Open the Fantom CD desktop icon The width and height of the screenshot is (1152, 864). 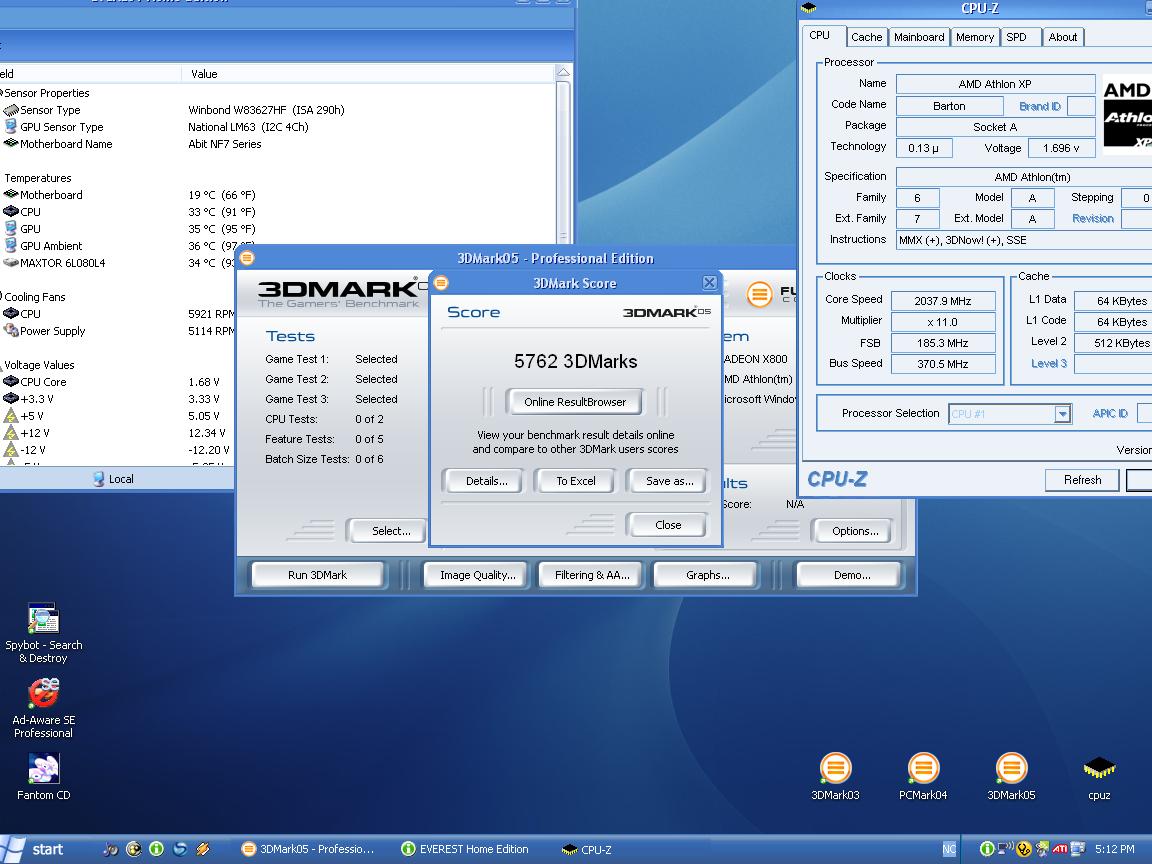click(43, 768)
